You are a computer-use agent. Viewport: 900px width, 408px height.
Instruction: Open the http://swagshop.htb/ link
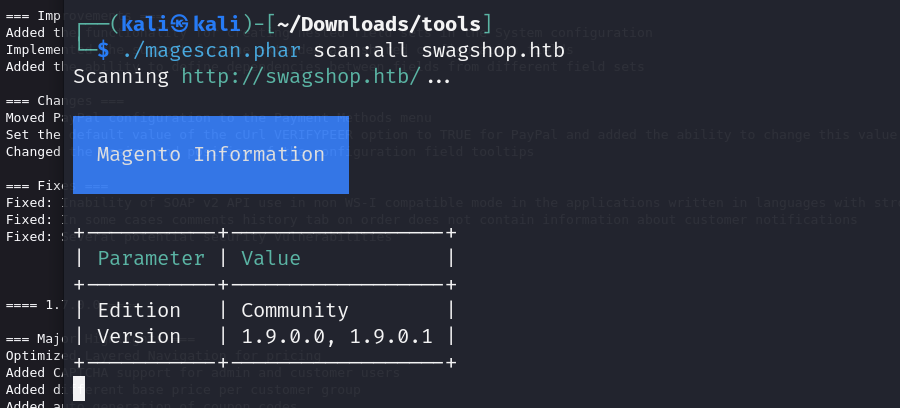point(300,76)
